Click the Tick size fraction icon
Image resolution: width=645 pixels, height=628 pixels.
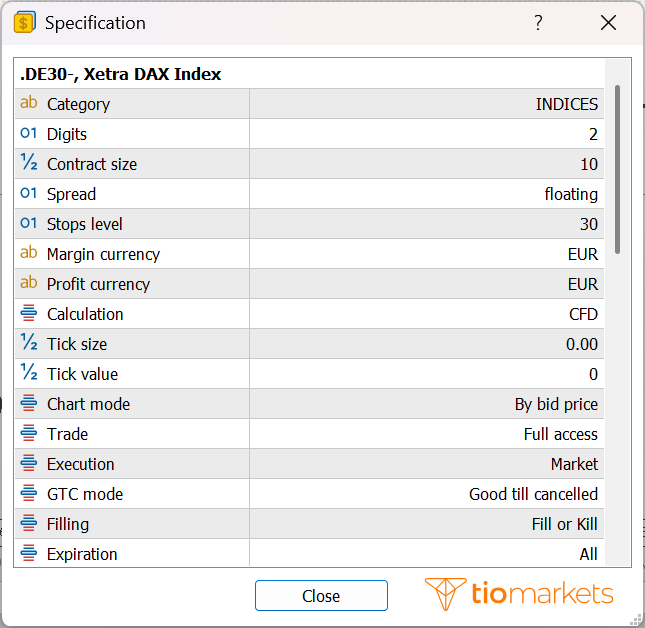point(29,341)
